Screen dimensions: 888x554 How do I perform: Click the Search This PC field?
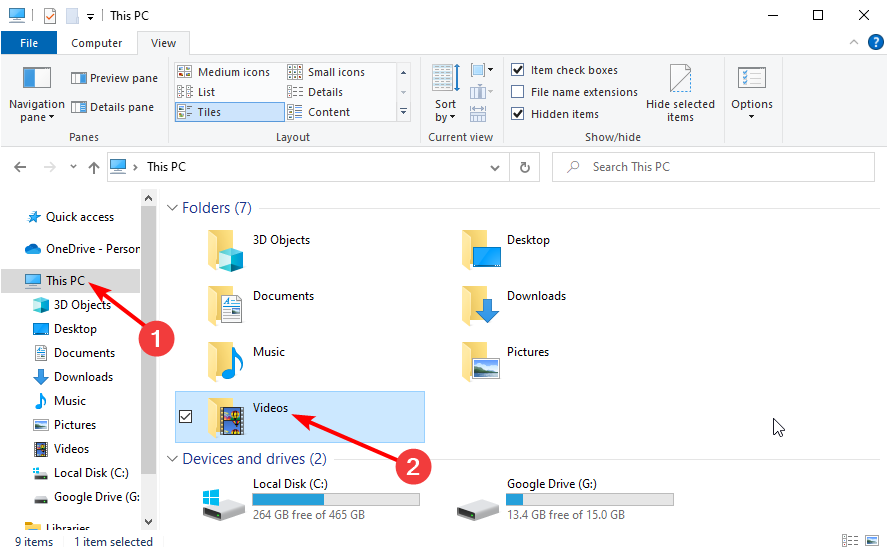(x=713, y=167)
